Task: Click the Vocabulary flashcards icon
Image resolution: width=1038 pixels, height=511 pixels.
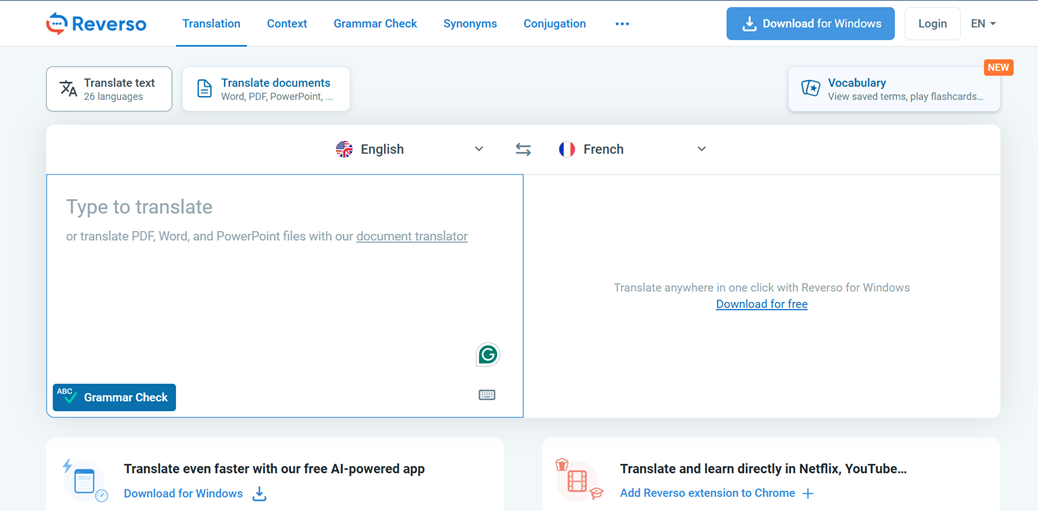Action: click(810, 89)
